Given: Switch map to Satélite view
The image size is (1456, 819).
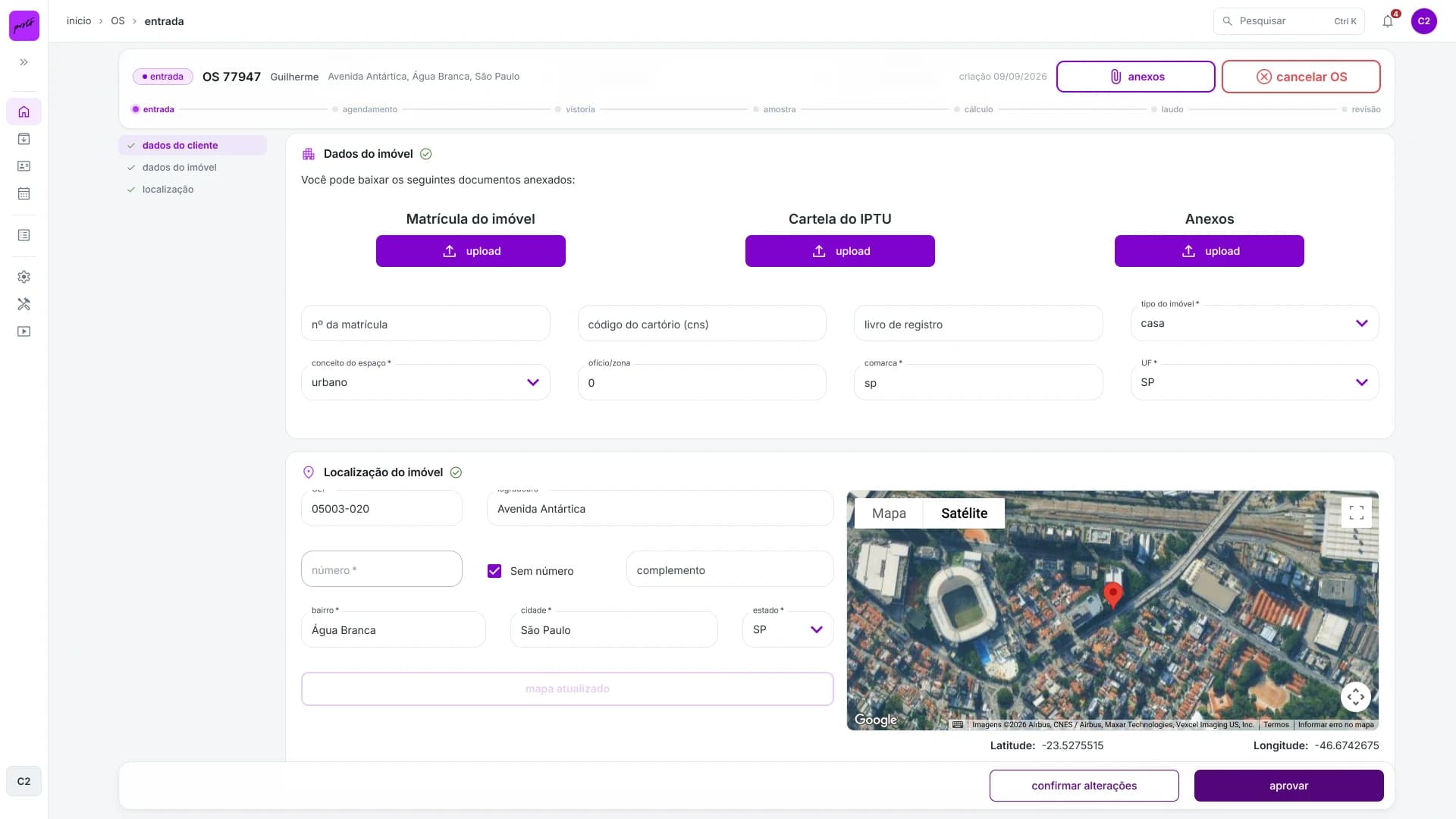Looking at the screenshot, I should click(x=964, y=513).
